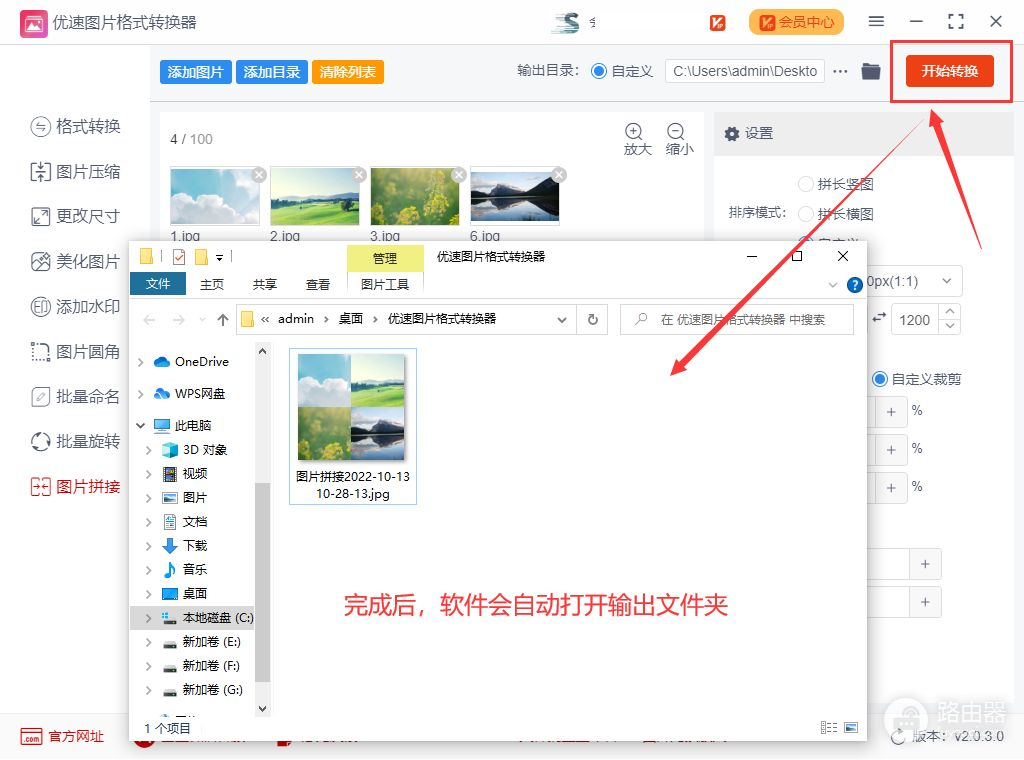Open 官方网址 official website link
The image size is (1024, 760).
click(x=62, y=736)
